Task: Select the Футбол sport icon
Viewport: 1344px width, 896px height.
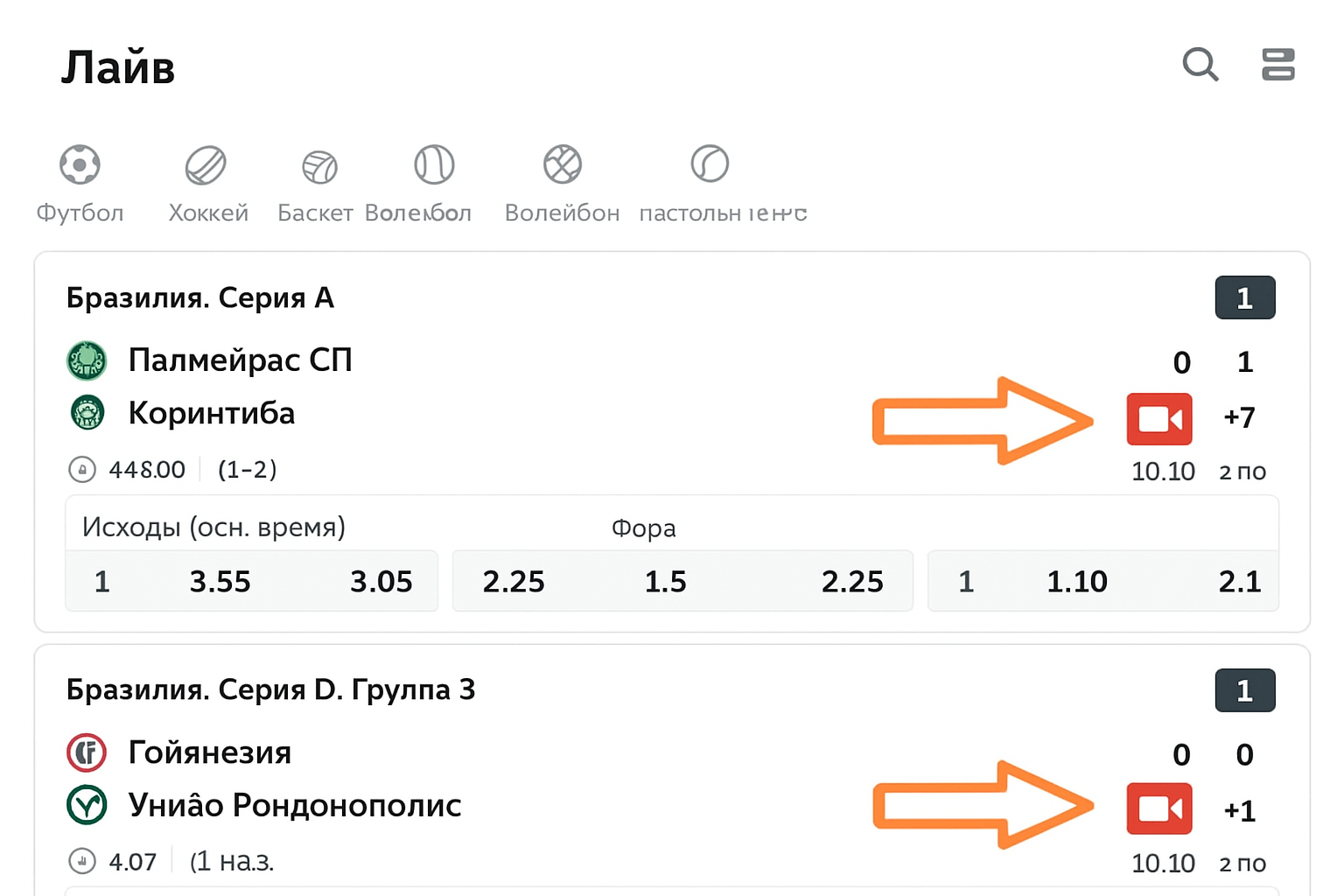Action: (x=80, y=164)
